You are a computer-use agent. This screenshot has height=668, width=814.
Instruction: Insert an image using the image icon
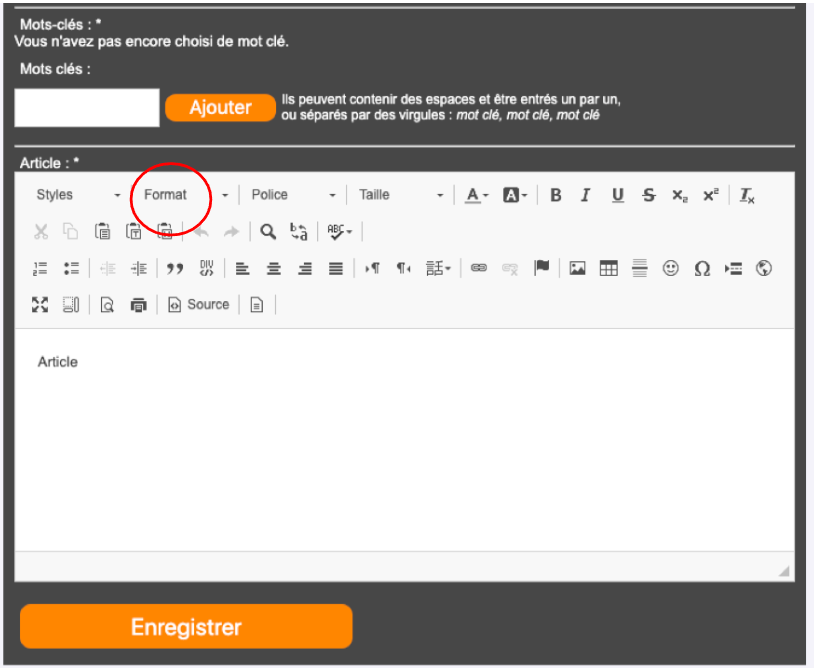pyautogui.click(x=577, y=268)
